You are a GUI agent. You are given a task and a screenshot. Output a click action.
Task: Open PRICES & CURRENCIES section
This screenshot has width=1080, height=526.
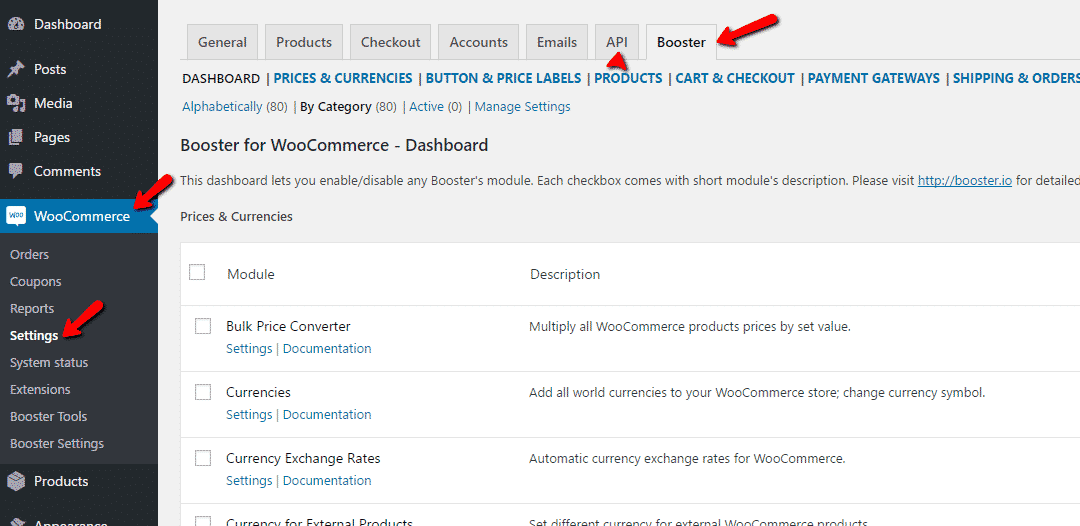(x=343, y=78)
